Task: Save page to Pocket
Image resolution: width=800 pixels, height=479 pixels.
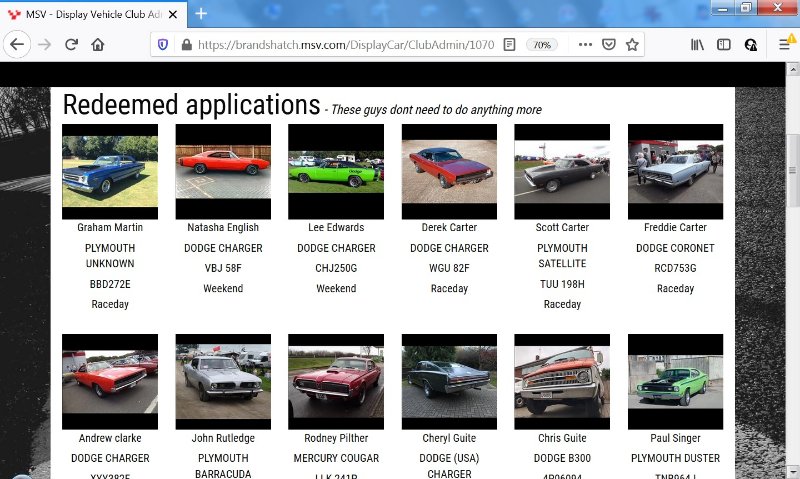Action: 608,45
